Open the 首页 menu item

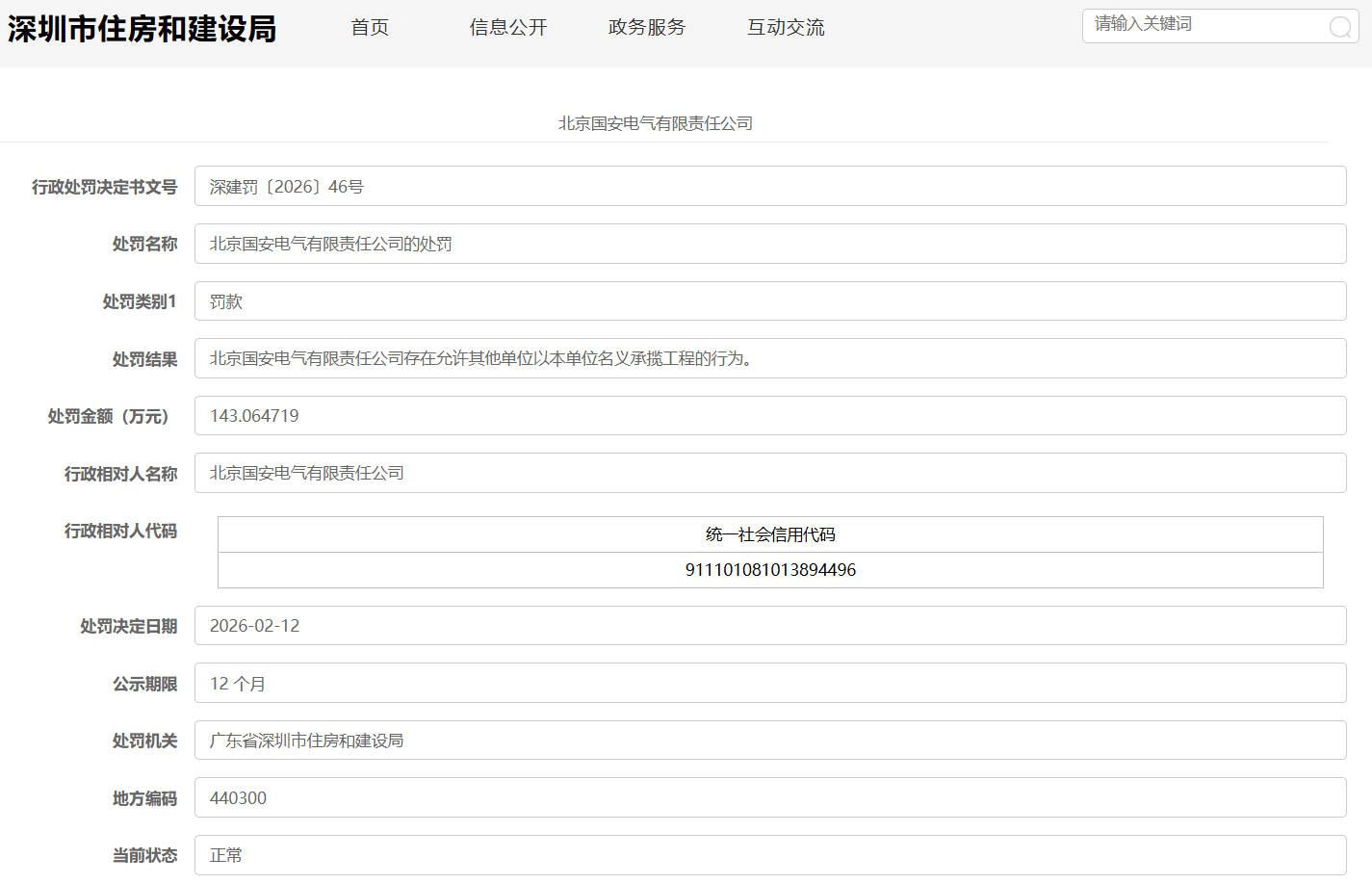tap(370, 28)
